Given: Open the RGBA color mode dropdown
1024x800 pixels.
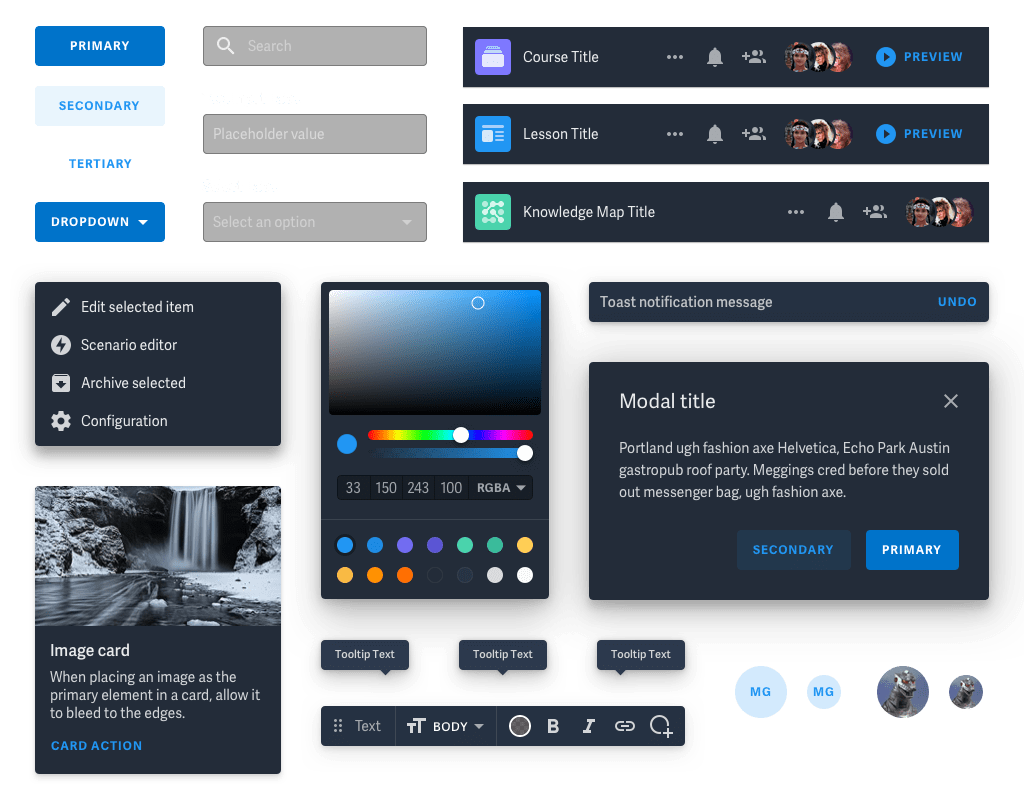Looking at the screenshot, I should click(501, 488).
